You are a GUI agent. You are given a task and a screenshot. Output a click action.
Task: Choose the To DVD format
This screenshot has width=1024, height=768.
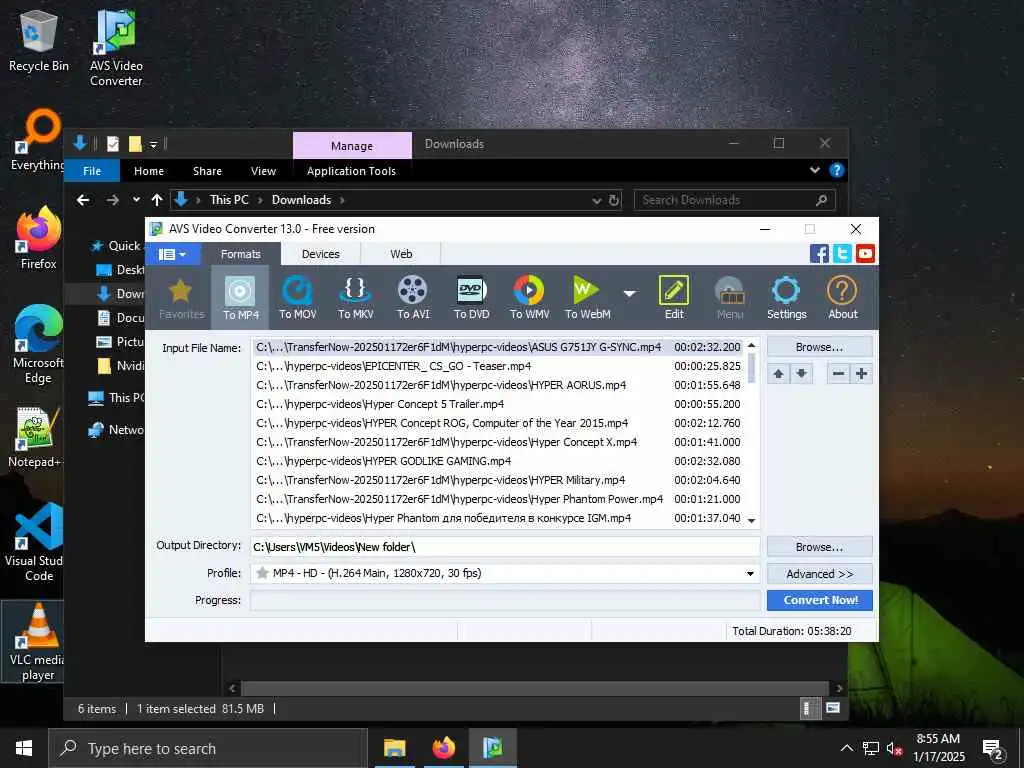472,298
